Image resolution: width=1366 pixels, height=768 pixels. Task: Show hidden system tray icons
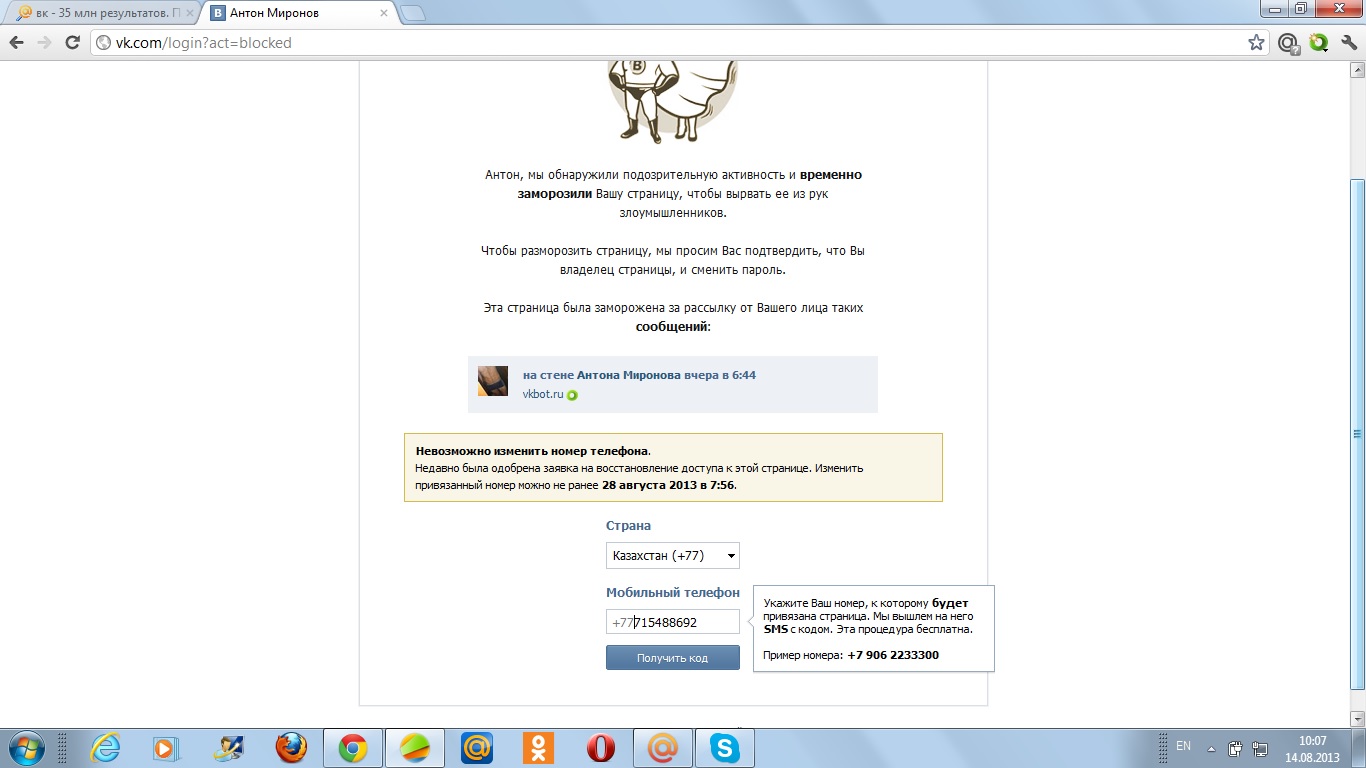(x=1211, y=748)
